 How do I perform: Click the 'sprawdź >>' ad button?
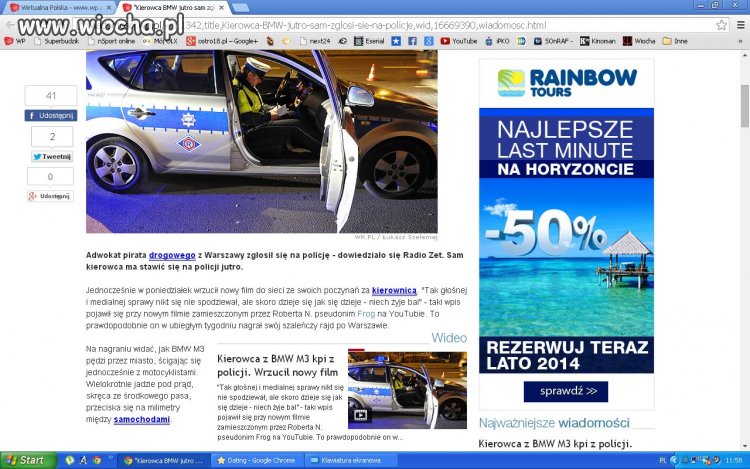tap(566, 391)
